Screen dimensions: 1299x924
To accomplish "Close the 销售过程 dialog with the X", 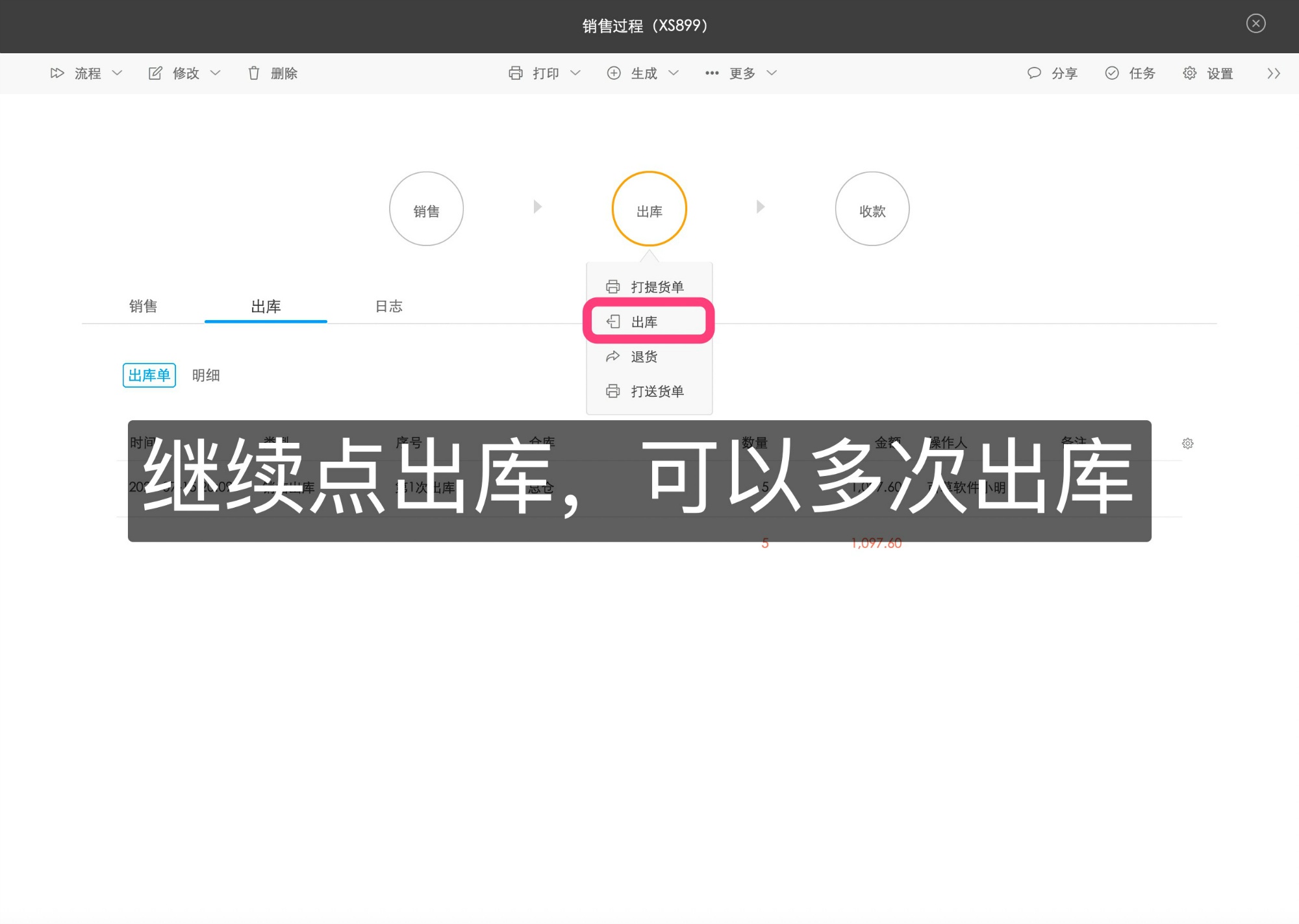I will point(1256,23).
